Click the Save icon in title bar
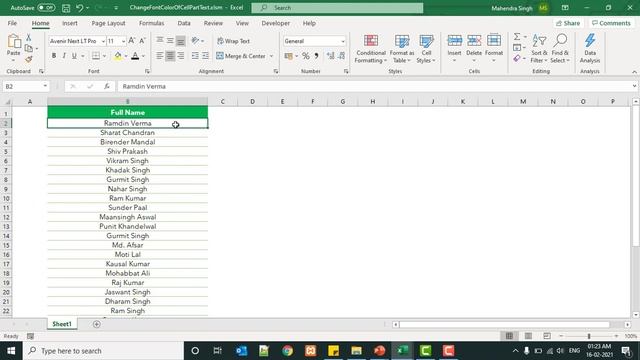The image size is (640, 360). tap(66, 8)
